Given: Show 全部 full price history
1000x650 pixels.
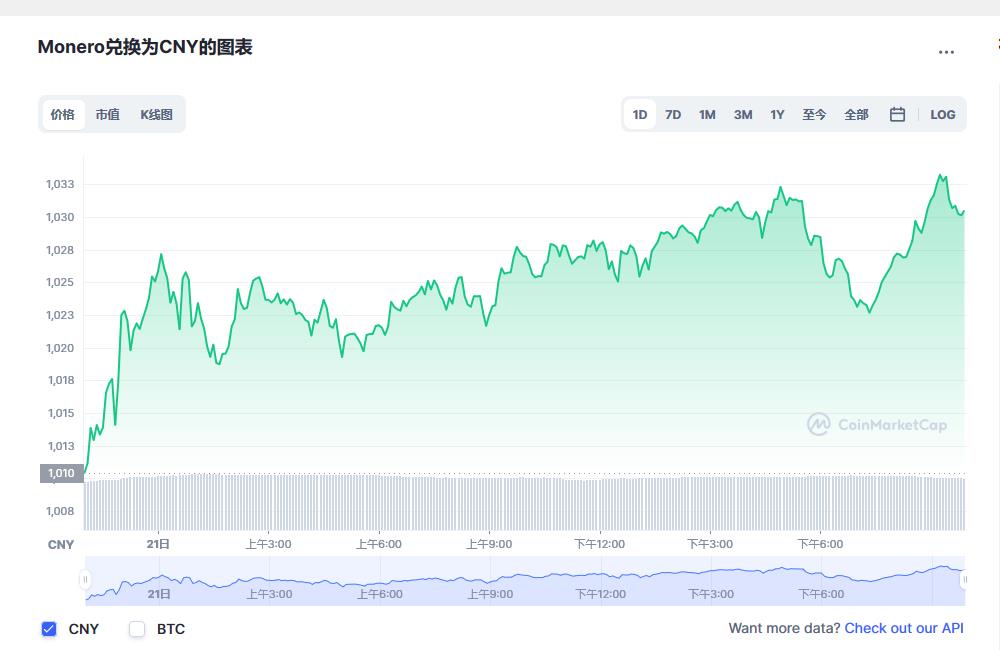Looking at the screenshot, I should point(856,114).
